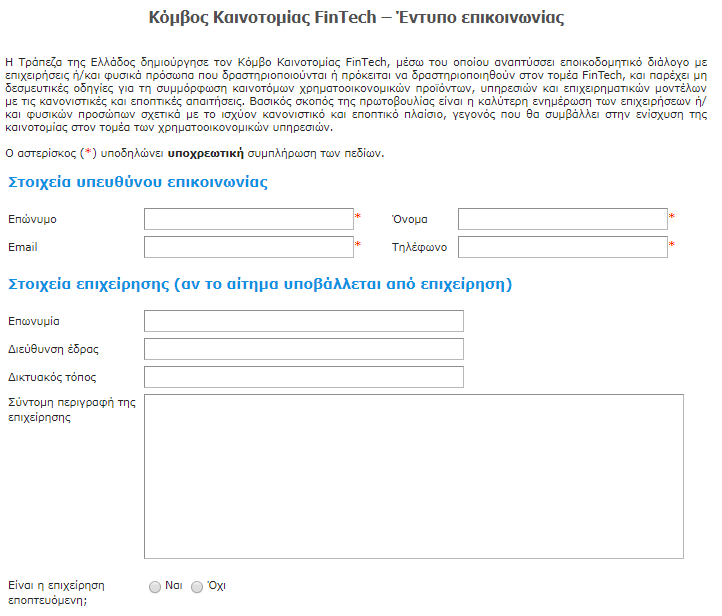The width and height of the screenshot is (722, 616).
Task: Click the business description text area
Action: click(414, 477)
